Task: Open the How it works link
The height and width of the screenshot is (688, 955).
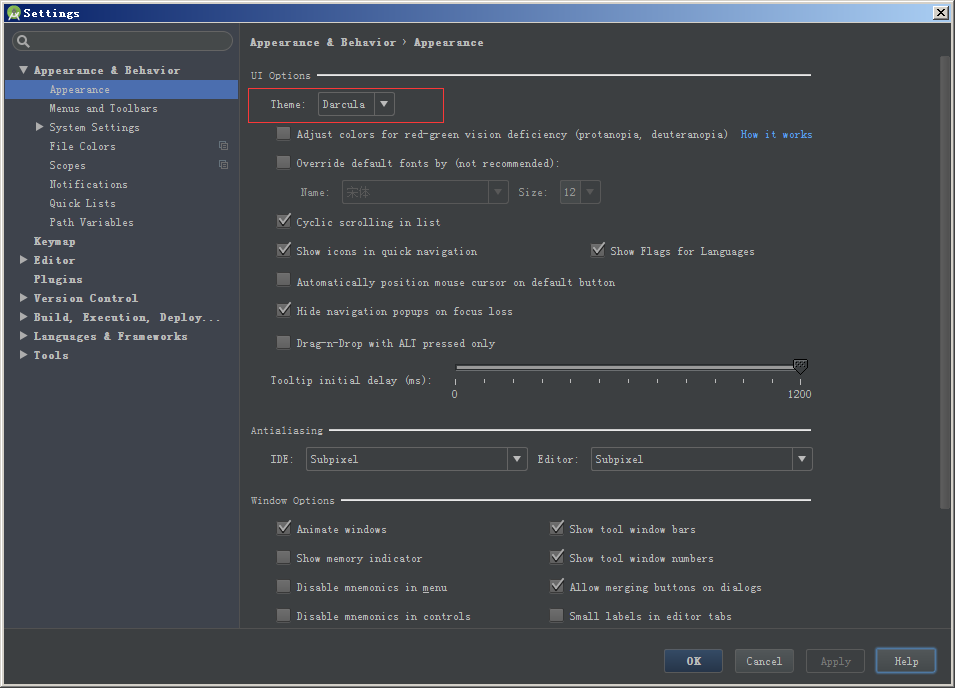Action: tap(776, 134)
